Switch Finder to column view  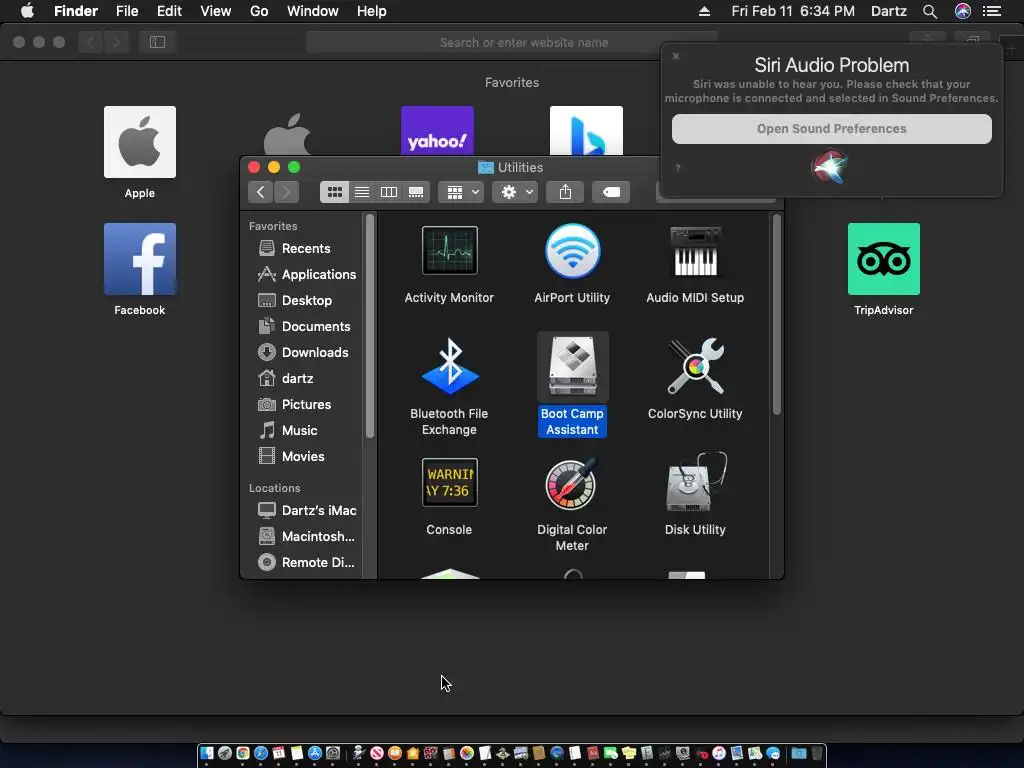click(389, 192)
